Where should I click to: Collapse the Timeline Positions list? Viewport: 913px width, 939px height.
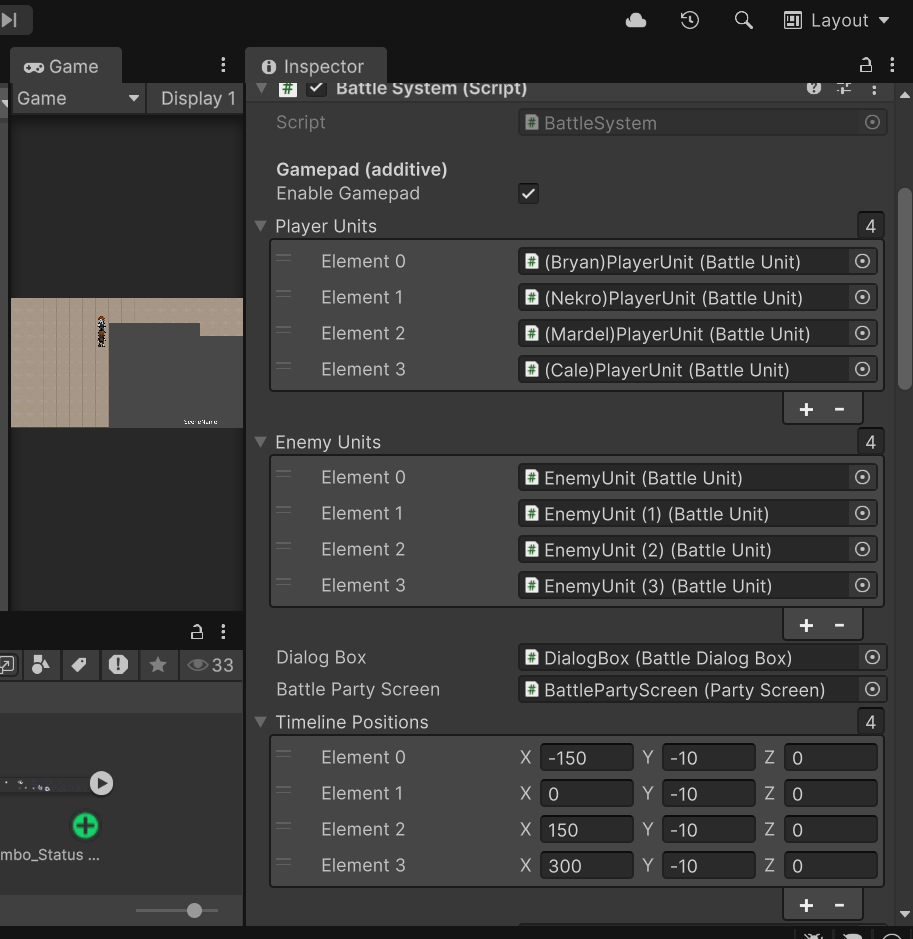[261, 722]
